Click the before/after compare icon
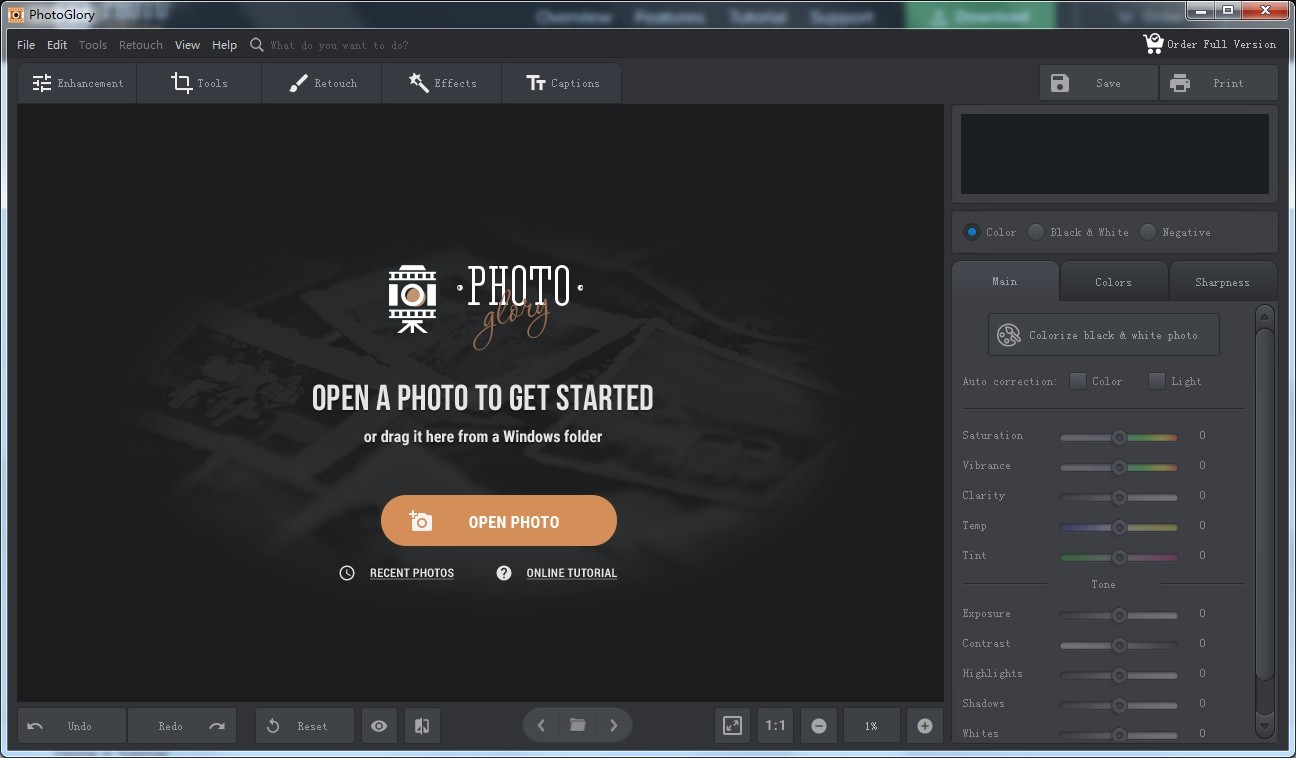1296x758 pixels. coord(422,726)
